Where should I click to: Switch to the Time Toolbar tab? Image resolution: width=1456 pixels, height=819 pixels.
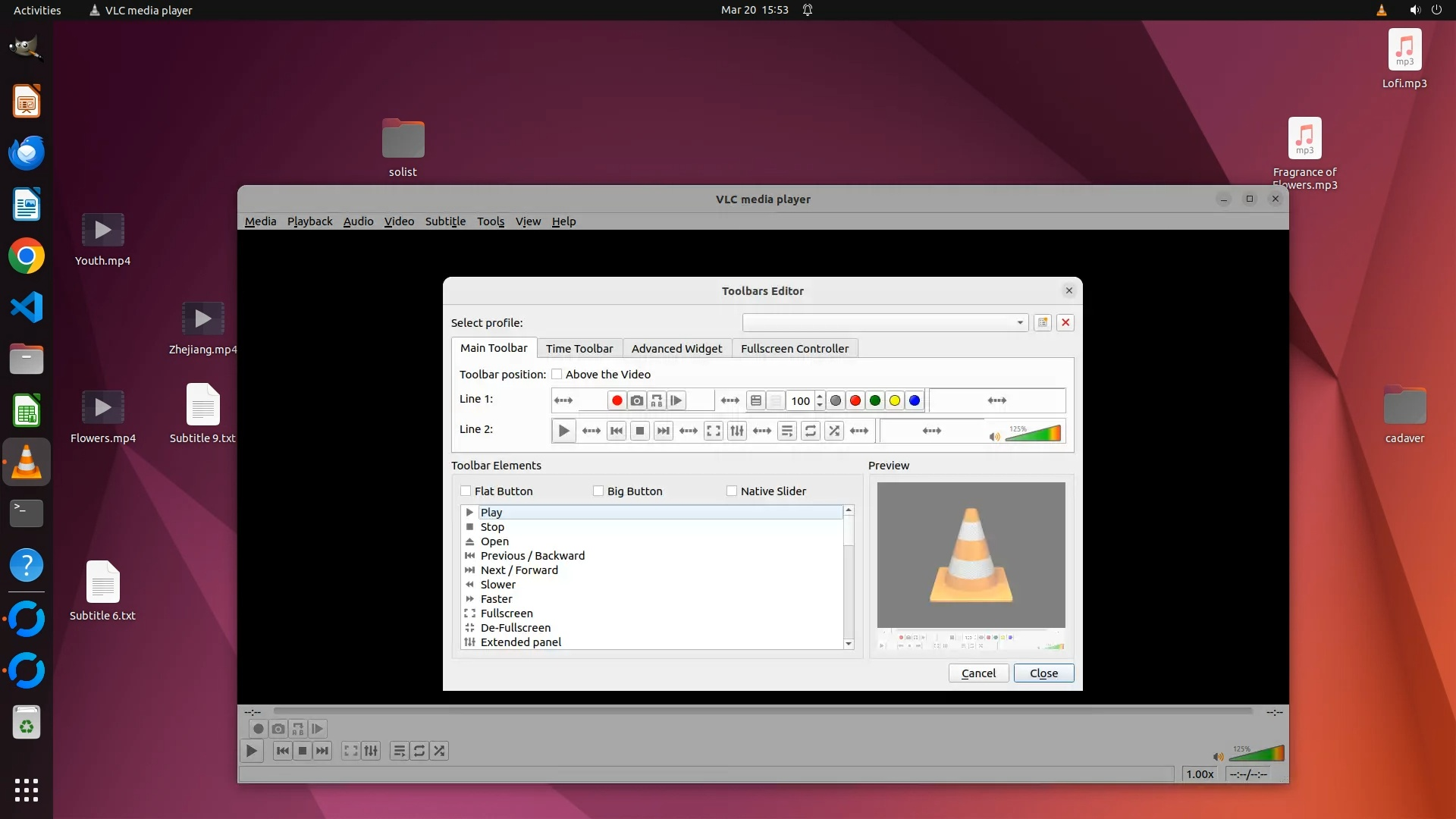tap(579, 348)
